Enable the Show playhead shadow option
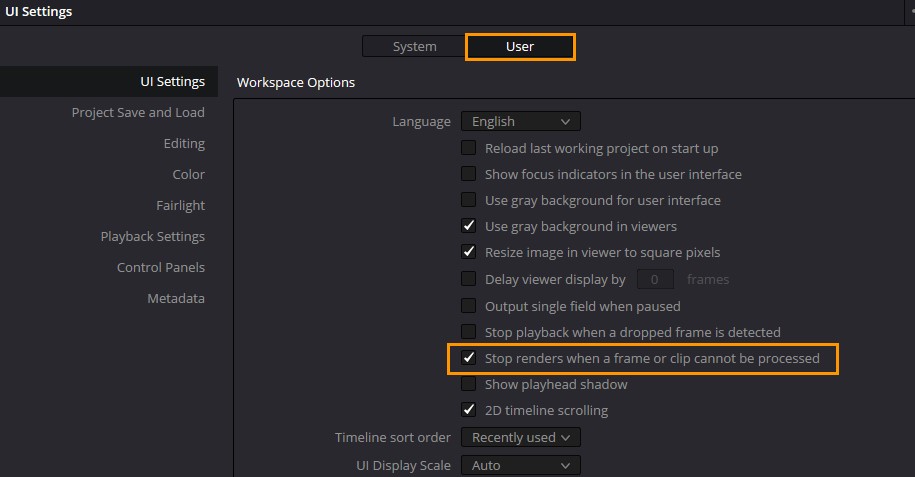 [x=468, y=384]
